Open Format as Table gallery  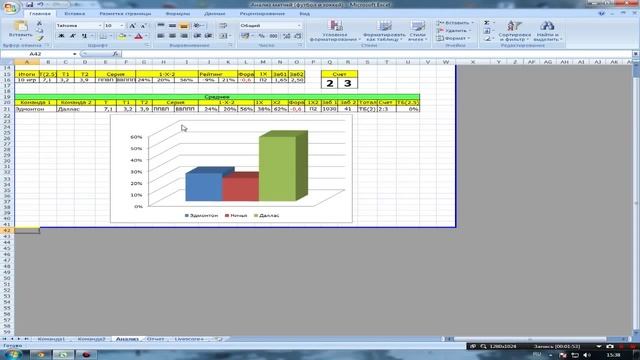point(384,31)
